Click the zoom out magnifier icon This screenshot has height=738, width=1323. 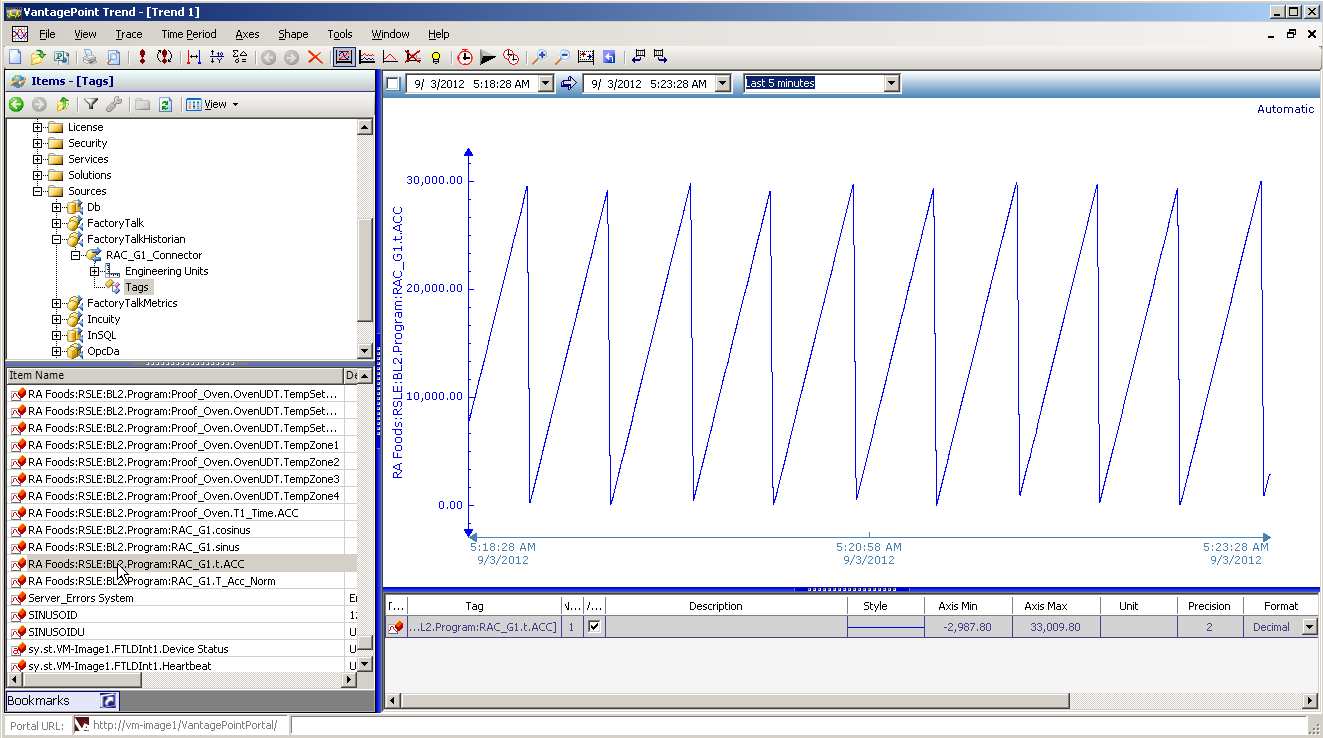pyautogui.click(x=562, y=57)
